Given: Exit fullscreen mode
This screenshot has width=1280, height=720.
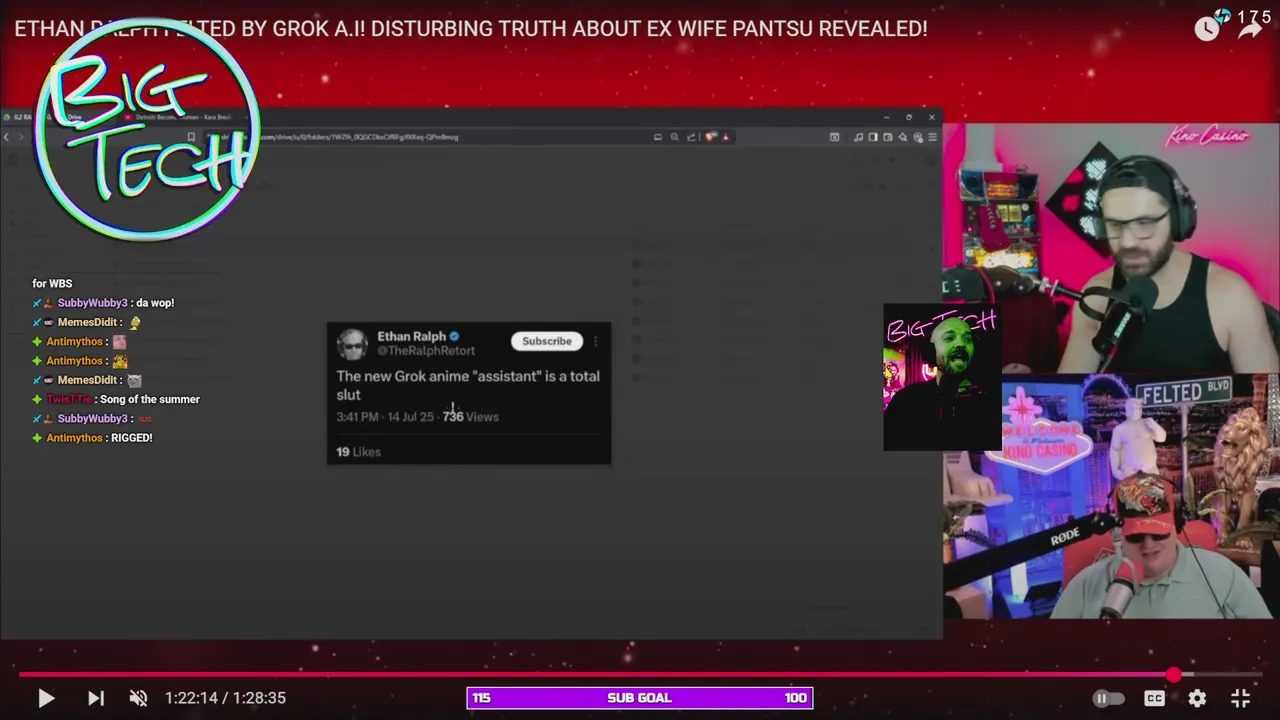Looking at the screenshot, I should pyautogui.click(x=1241, y=698).
